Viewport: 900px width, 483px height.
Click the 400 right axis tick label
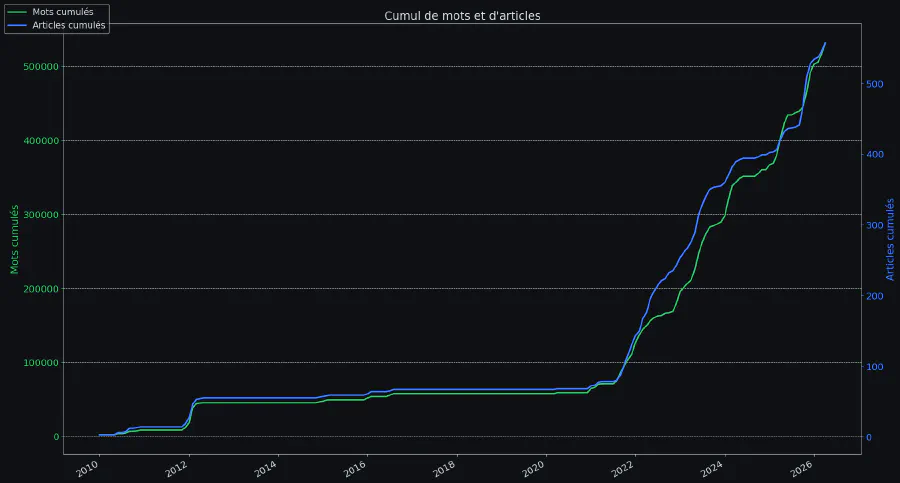click(875, 155)
